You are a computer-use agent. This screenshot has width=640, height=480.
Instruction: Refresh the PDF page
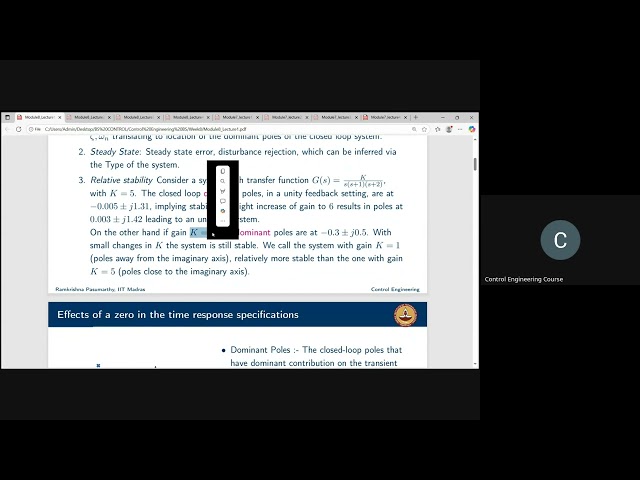pos(18,129)
